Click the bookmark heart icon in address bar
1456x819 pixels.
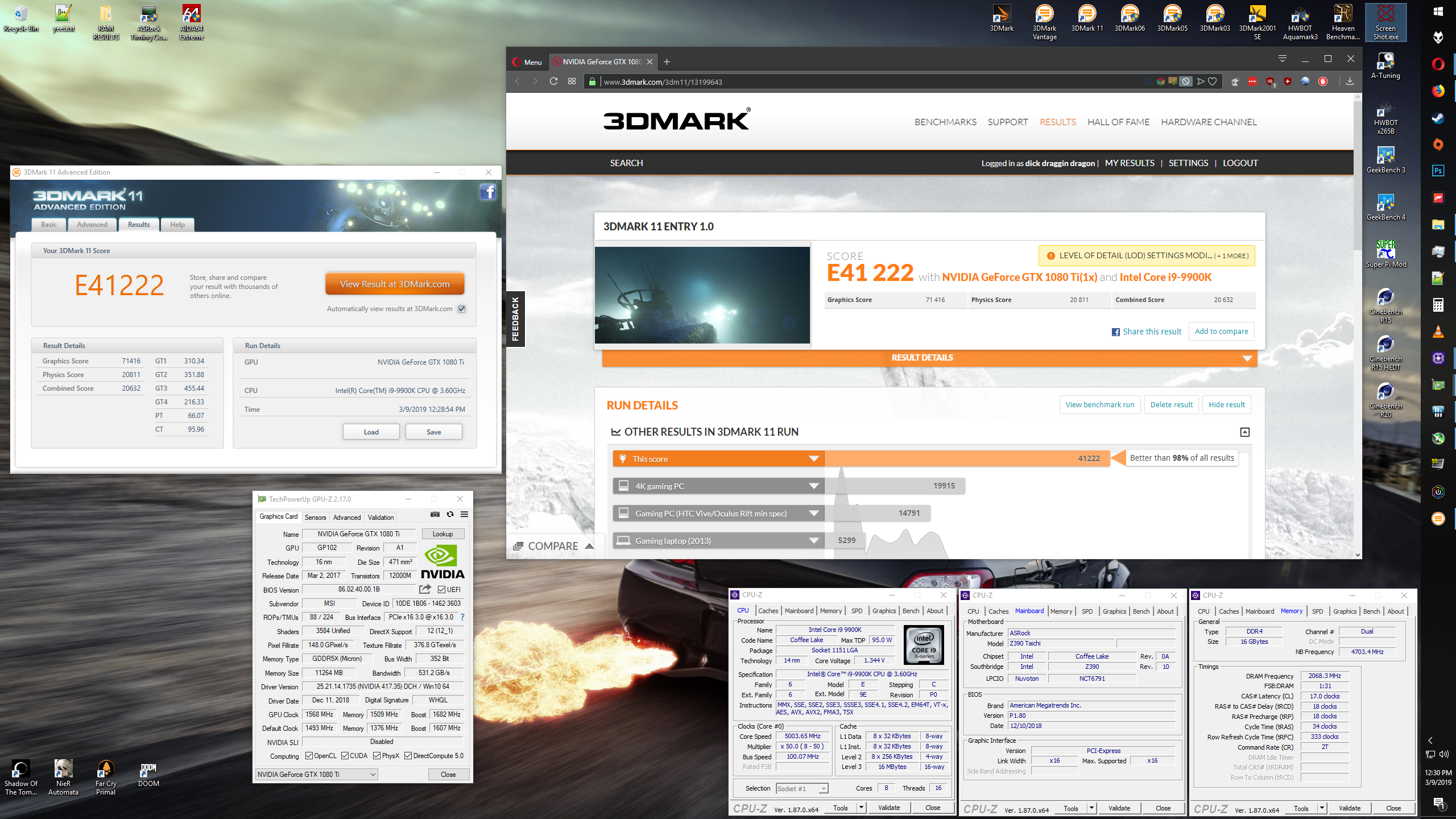pyautogui.click(x=1212, y=81)
